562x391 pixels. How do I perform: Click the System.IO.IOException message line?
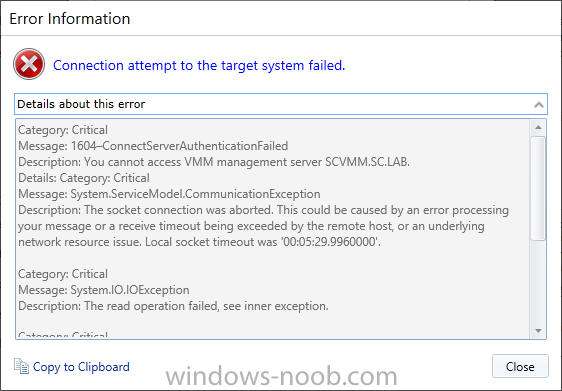104,290
